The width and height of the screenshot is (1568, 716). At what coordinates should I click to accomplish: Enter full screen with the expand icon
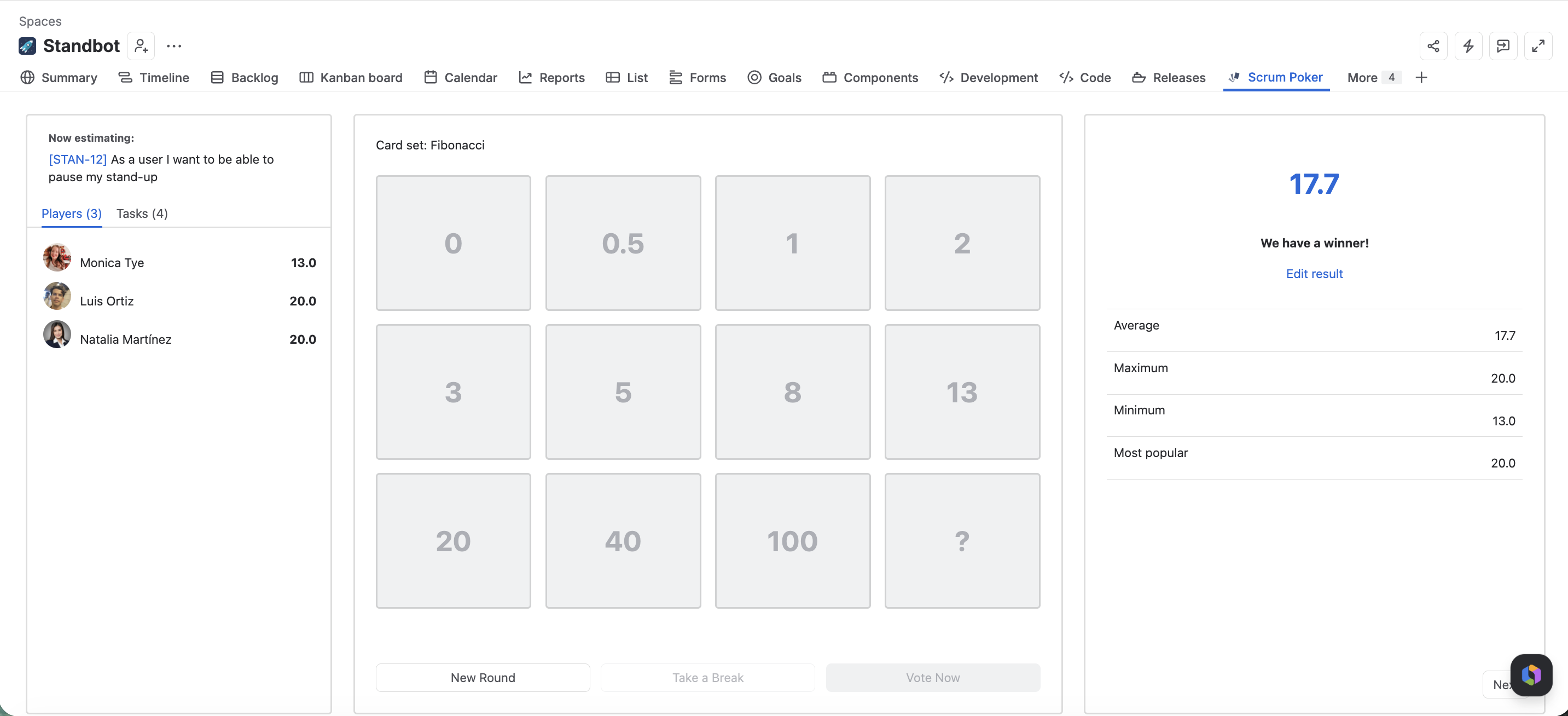coord(1538,45)
